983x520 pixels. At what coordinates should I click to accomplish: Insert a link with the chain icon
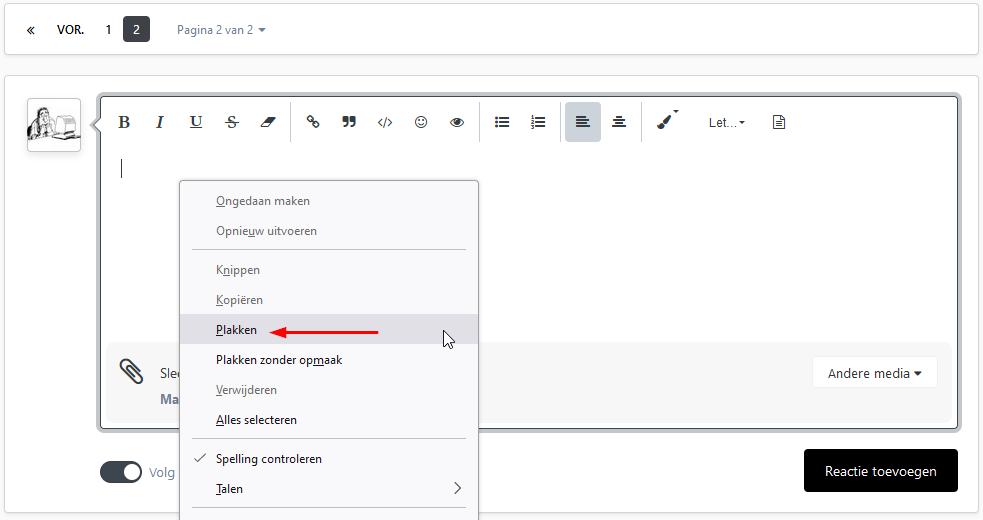[313, 122]
